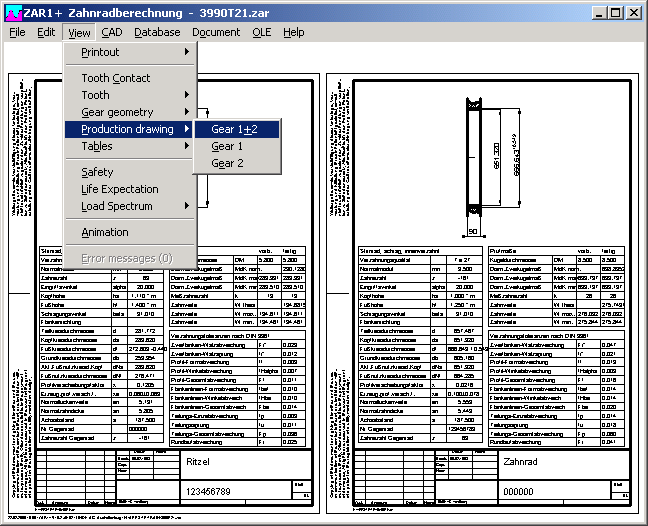
Task: Click the View menu header
Action: point(79,32)
